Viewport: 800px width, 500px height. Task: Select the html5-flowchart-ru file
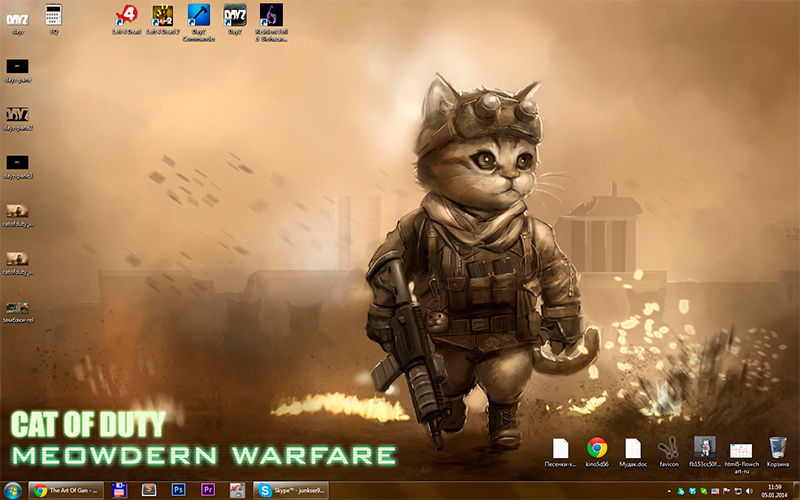(741, 457)
